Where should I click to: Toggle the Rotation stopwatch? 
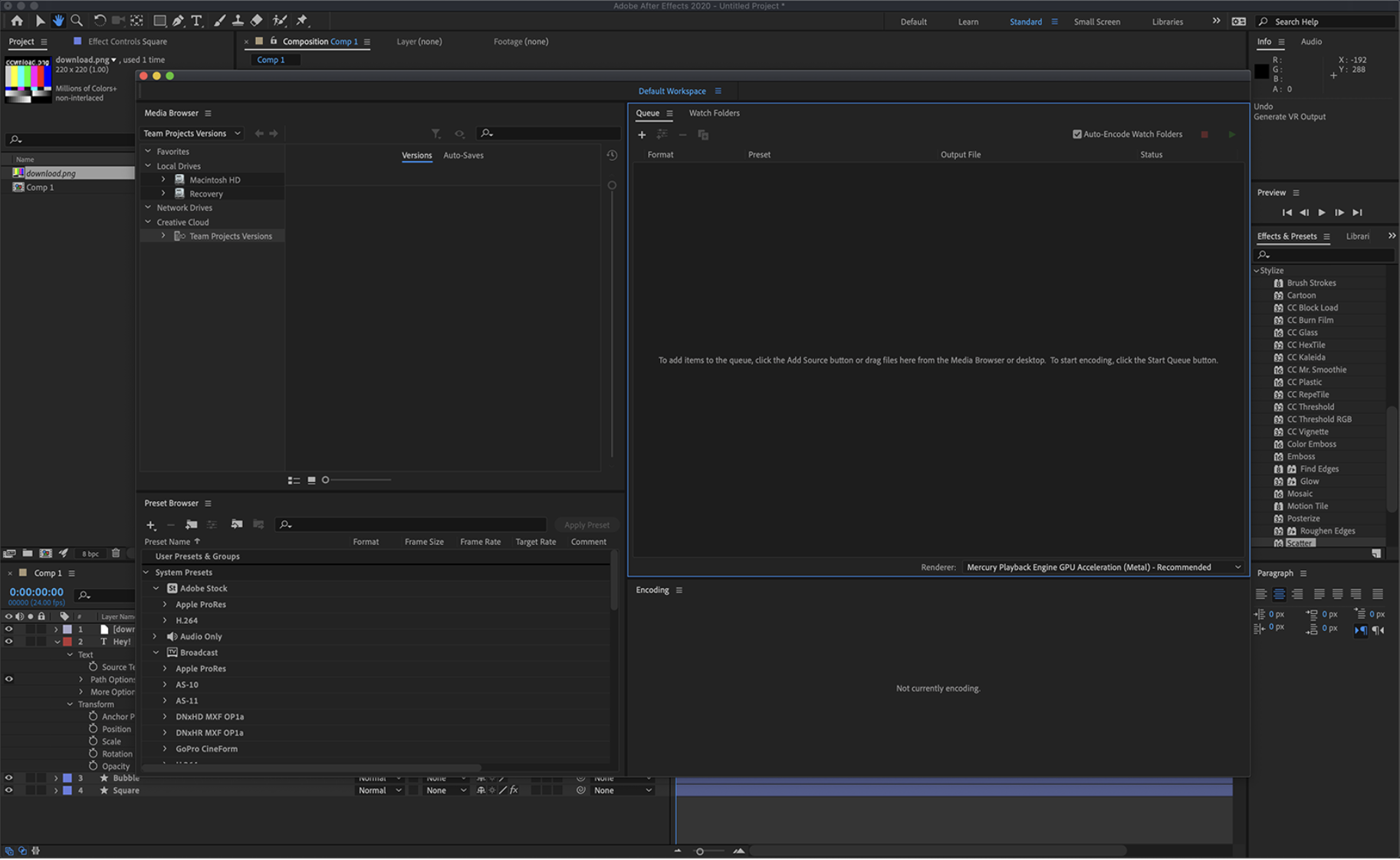click(x=94, y=753)
